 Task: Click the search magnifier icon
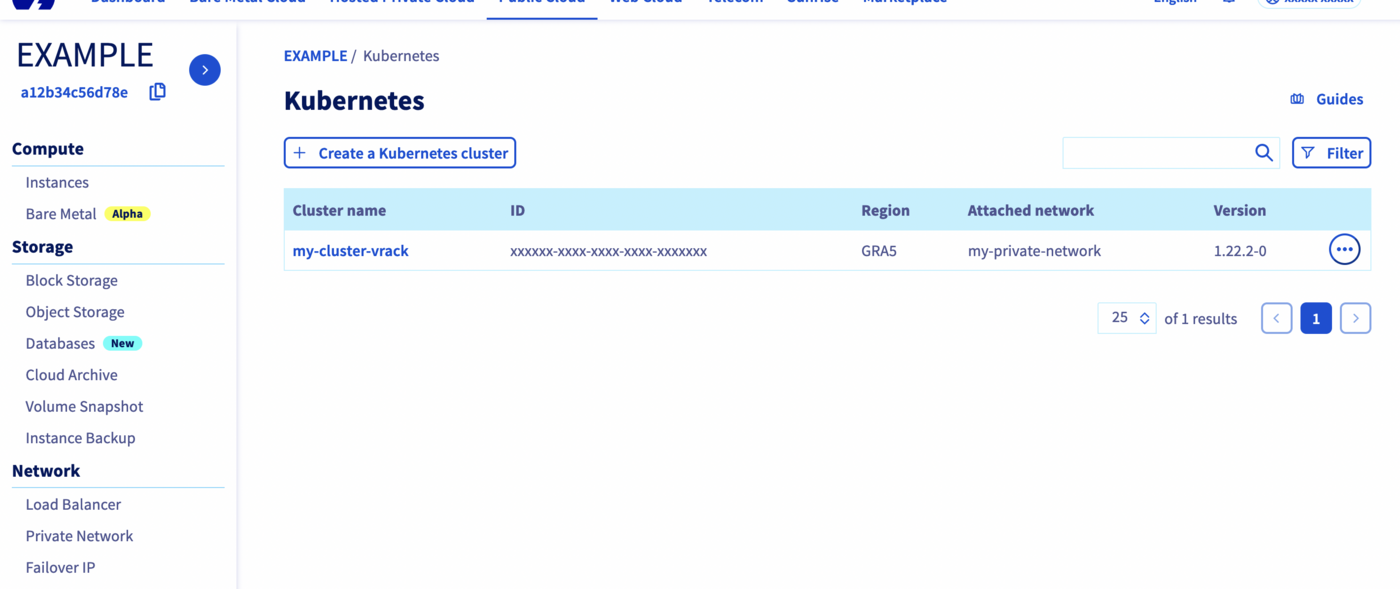pyautogui.click(x=1263, y=152)
